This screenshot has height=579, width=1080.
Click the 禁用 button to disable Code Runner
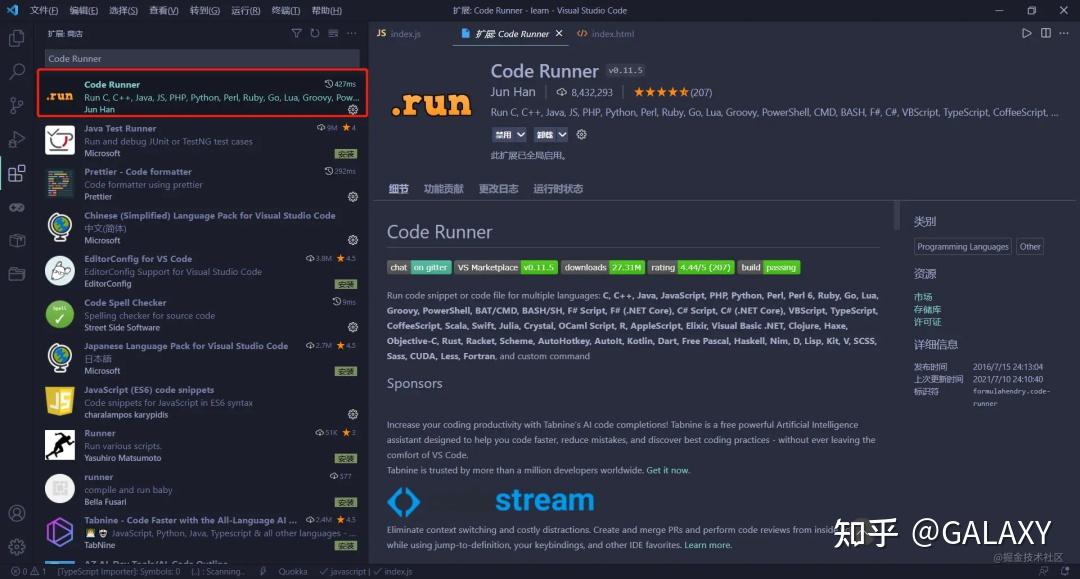(x=503, y=134)
